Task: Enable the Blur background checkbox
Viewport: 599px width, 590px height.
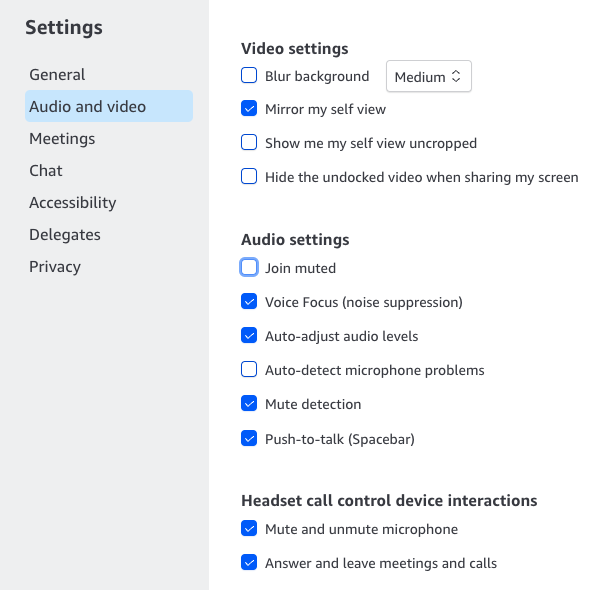Action: coord(249,75)
